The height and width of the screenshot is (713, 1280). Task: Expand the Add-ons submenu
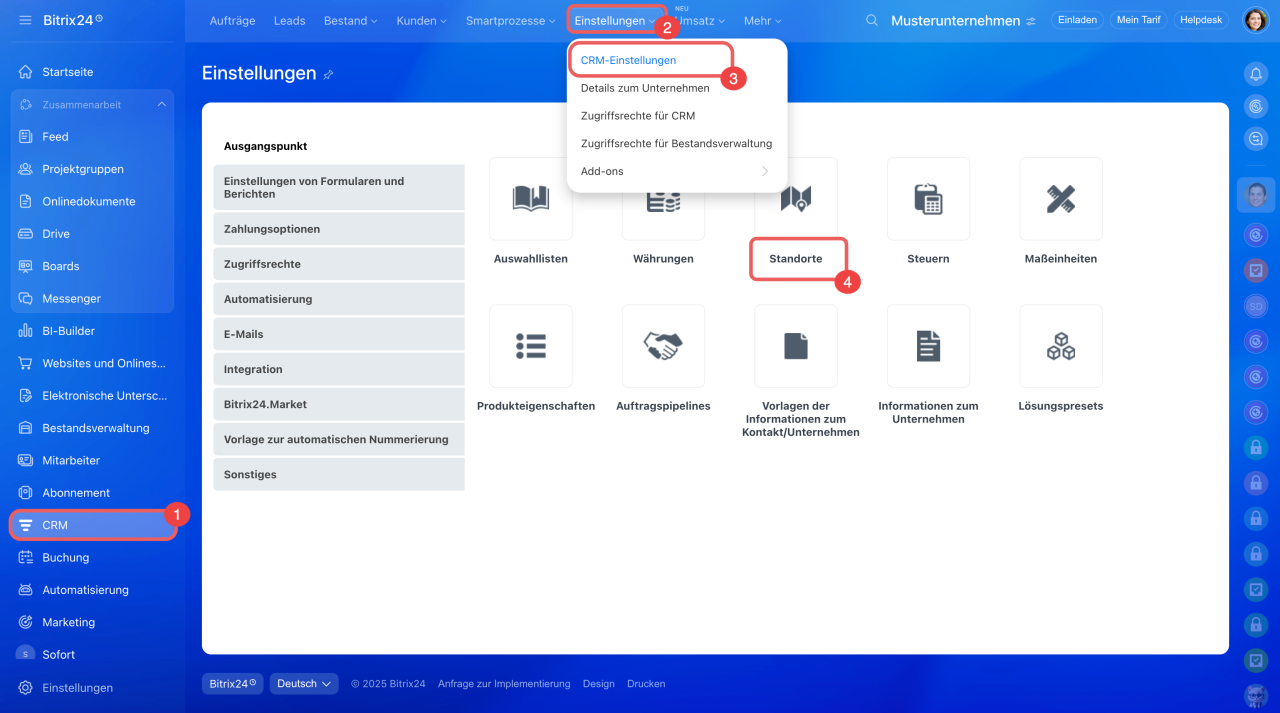point(677,171)
